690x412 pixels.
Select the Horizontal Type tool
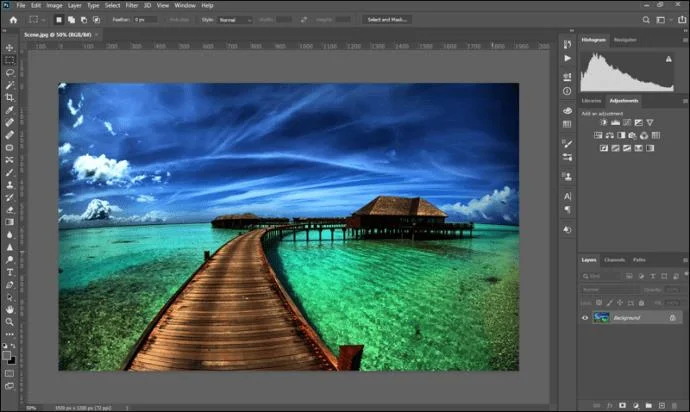pyautogui.click(x=10, y=271)
